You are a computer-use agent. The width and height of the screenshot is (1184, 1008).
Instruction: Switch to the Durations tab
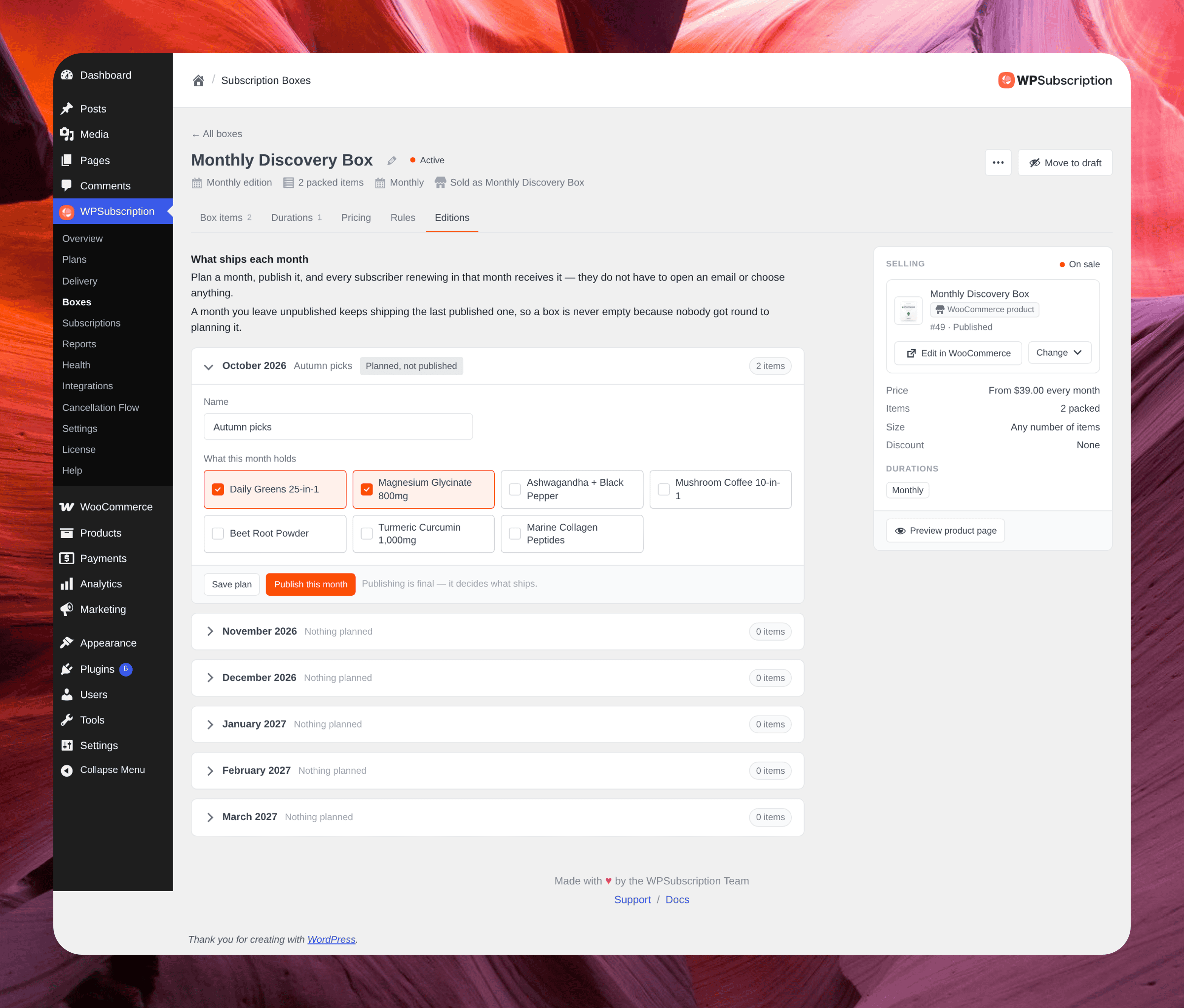coord(296,217)
